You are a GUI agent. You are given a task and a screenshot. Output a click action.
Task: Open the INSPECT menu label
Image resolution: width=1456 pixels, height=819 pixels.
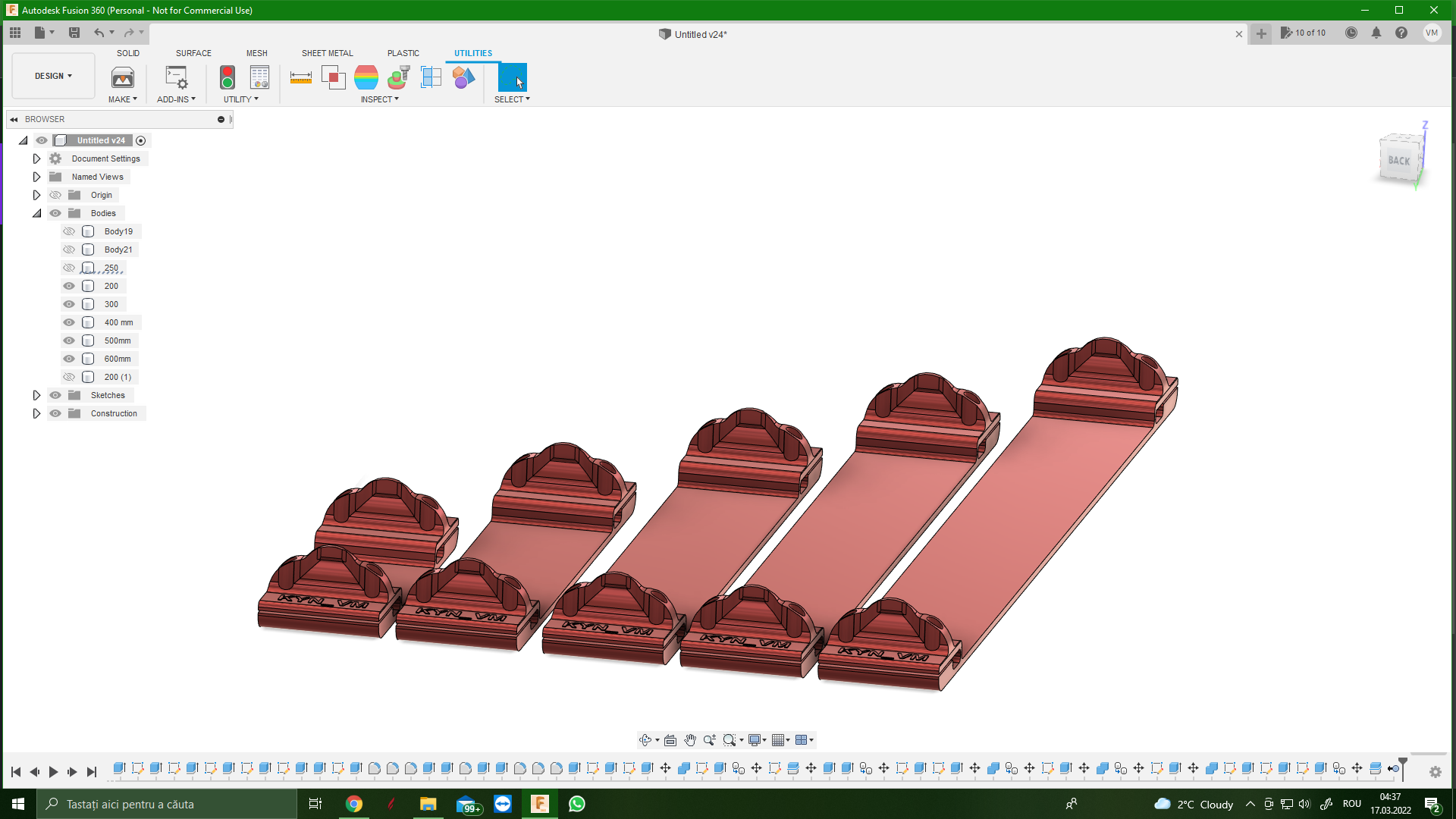379,99
